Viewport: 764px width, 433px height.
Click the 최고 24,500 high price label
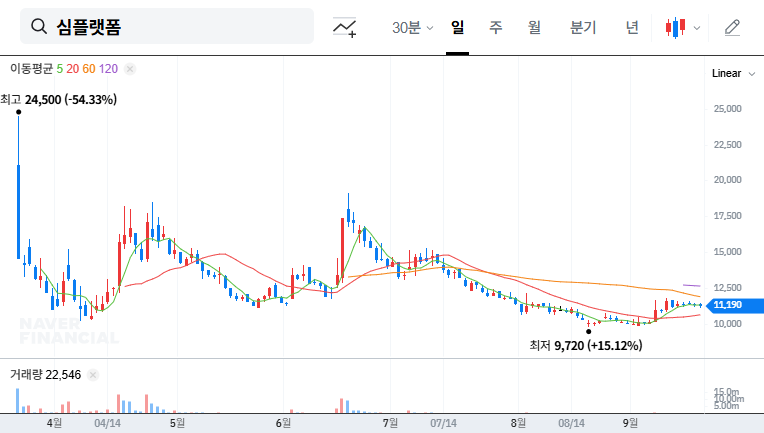(58, 100)
